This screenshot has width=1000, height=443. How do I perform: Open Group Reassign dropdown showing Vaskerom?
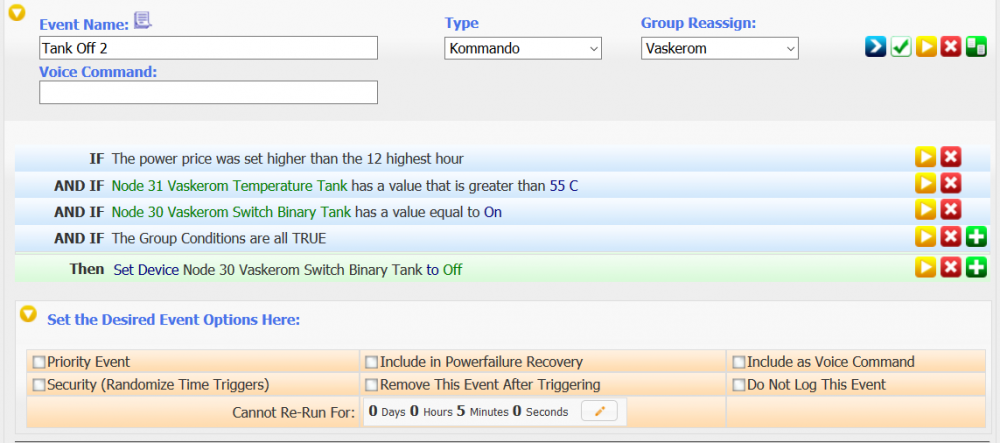pyautogui.click(x=719, y=48)
